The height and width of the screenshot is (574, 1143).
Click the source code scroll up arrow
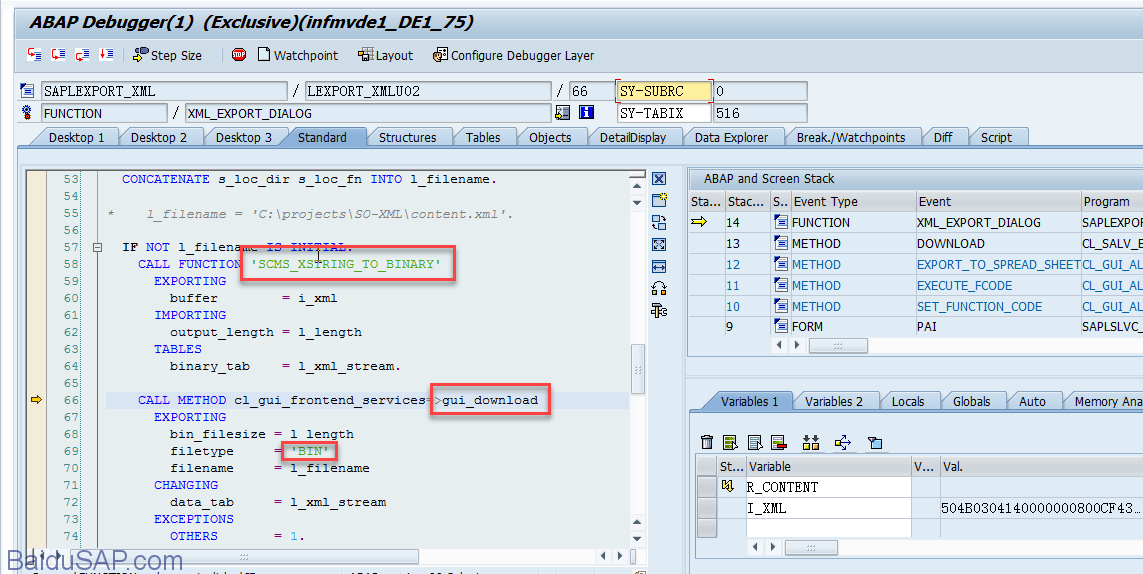click(637, 187)
